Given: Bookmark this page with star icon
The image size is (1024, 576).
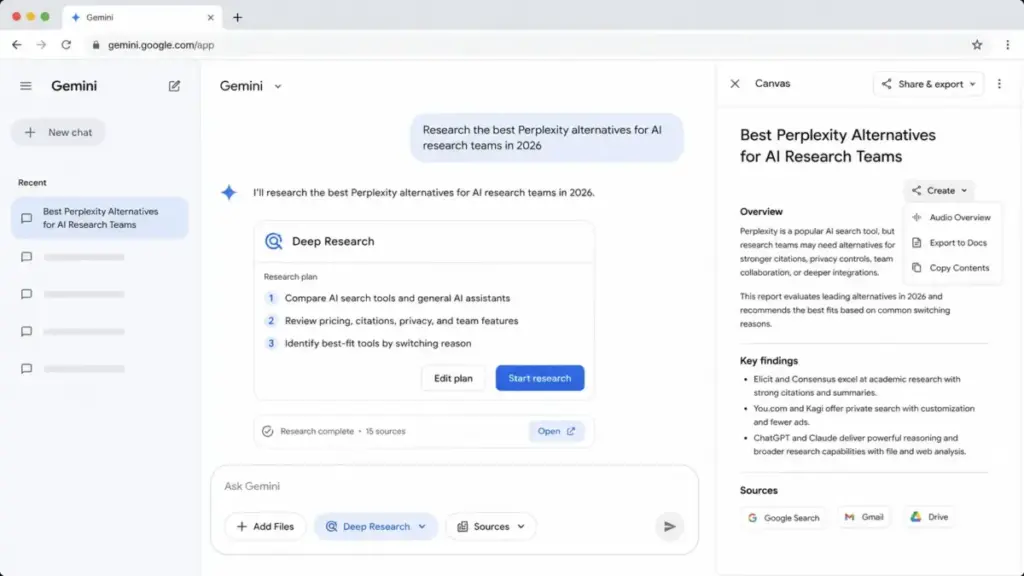Looking at the screenshot, I should pos(977,45).
